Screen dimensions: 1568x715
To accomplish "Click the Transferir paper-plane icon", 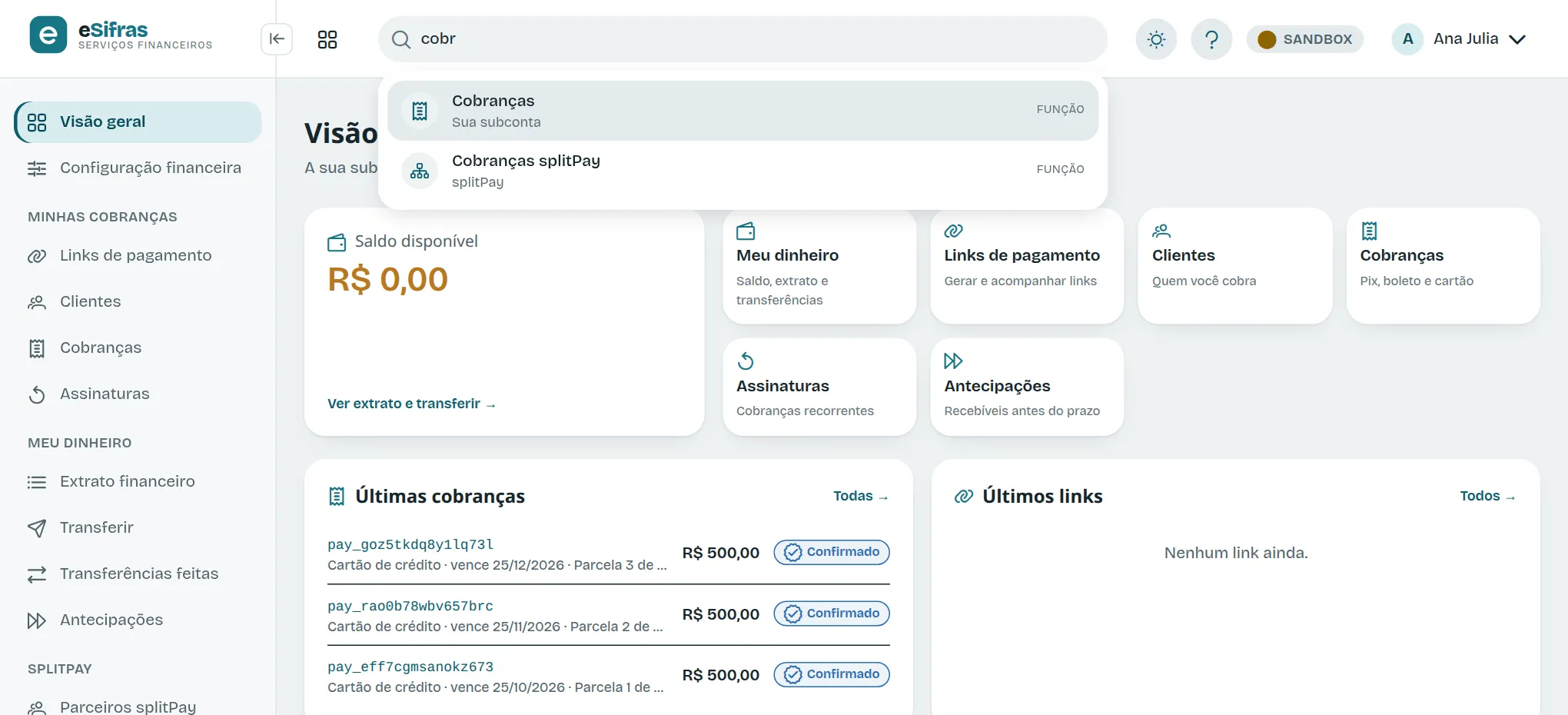I will [37, 528].
